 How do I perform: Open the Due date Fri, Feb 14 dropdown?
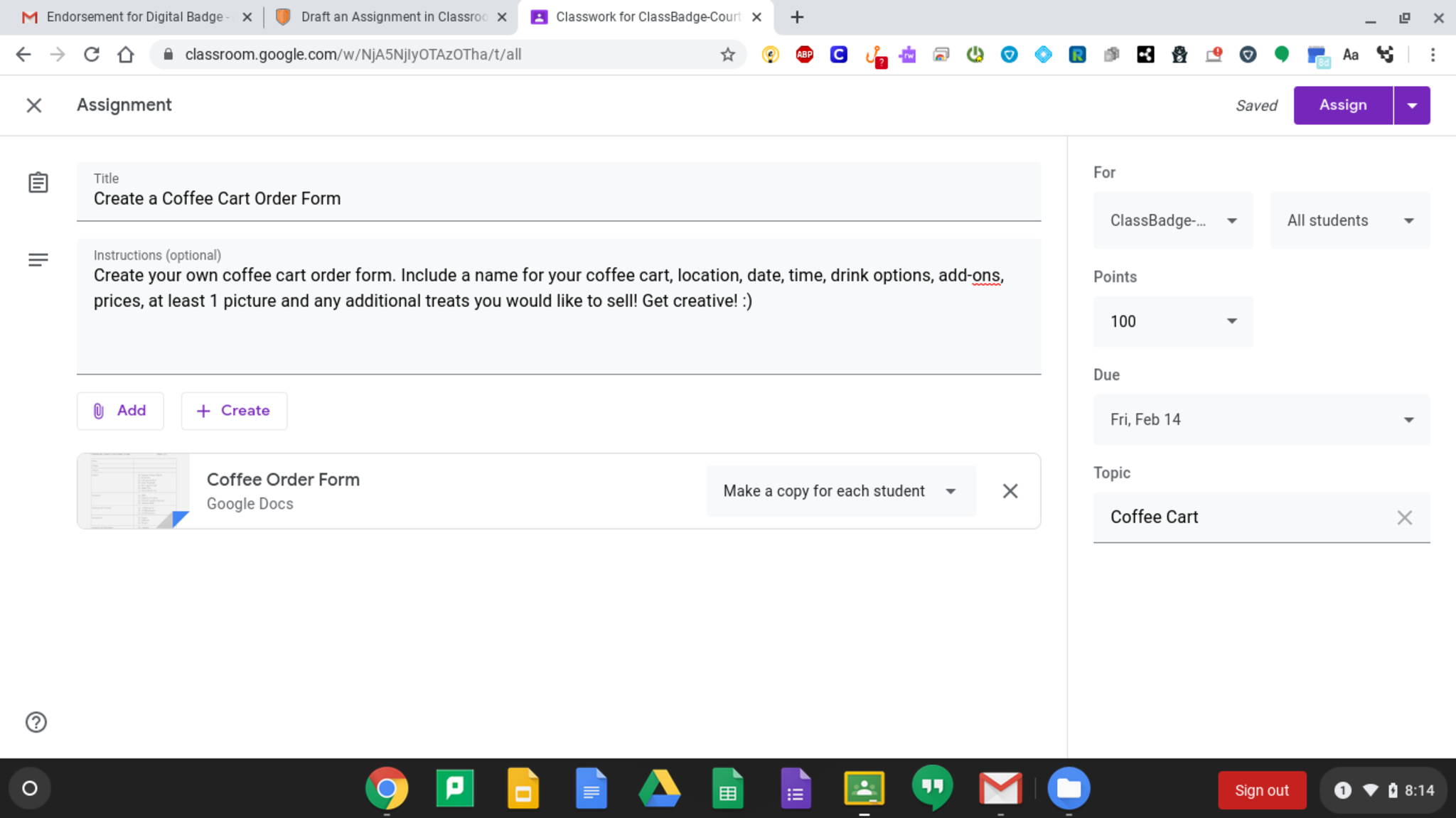tap(1261, 419)
